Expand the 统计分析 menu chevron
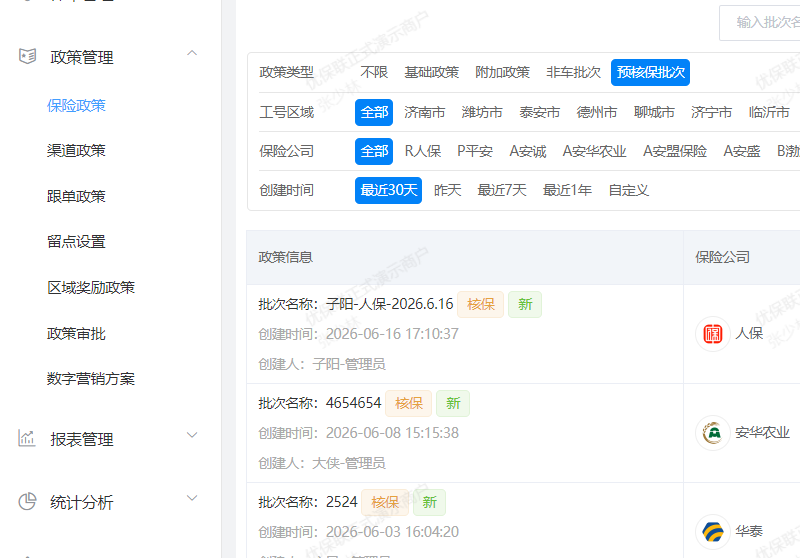 192,498
